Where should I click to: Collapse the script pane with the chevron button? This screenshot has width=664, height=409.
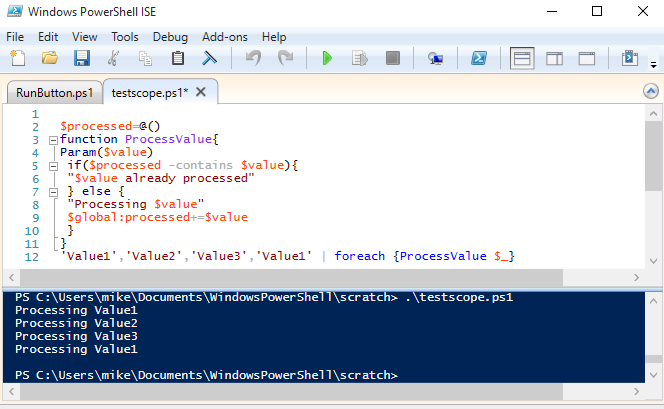point(651,91)
